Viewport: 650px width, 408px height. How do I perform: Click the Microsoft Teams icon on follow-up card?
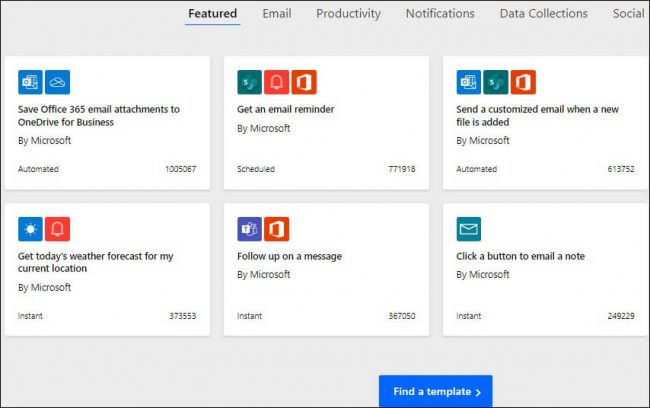249,229
